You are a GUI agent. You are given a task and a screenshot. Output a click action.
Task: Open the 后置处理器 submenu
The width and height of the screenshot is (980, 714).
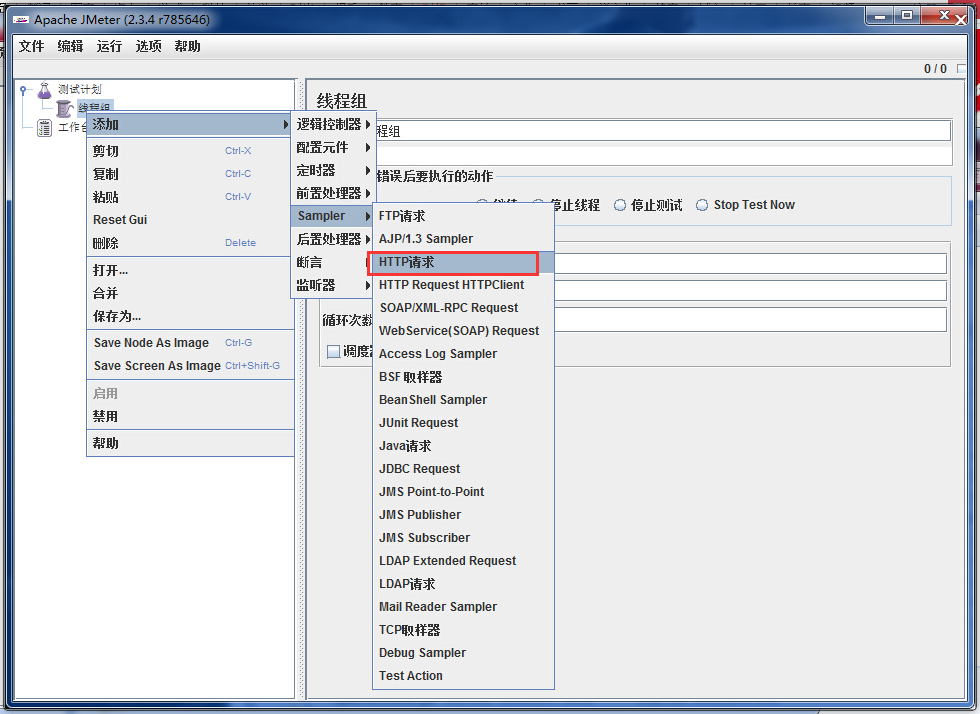coord(333,239)
